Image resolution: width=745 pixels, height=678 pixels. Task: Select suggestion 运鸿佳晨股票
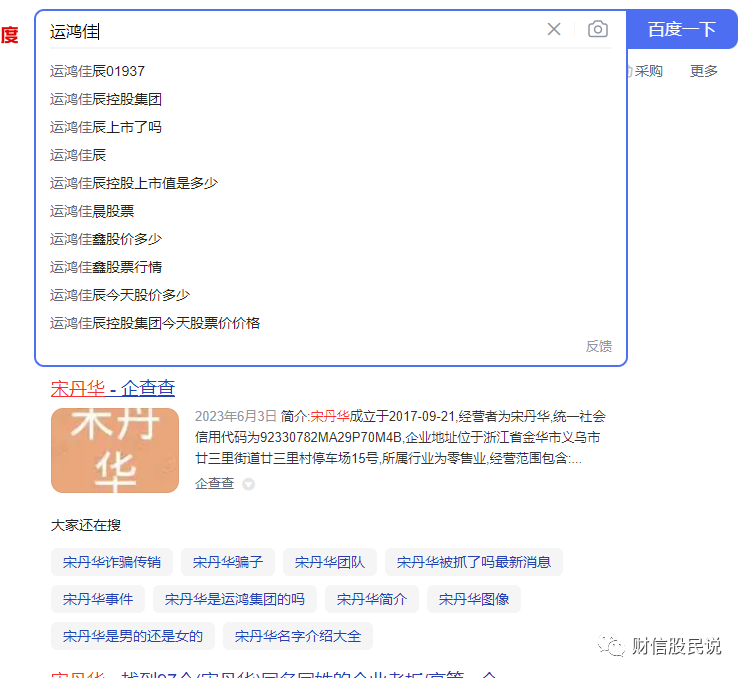(92, 211)
